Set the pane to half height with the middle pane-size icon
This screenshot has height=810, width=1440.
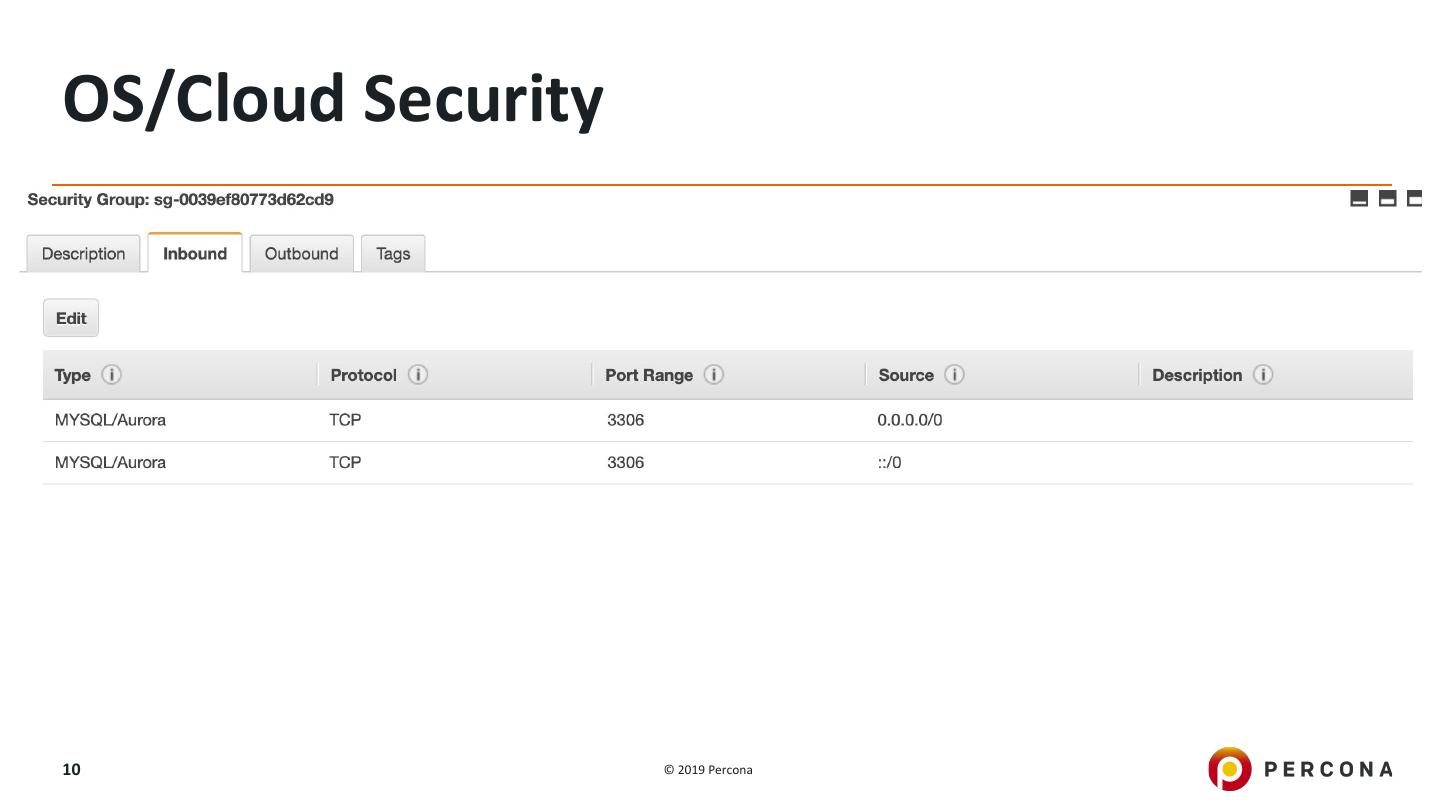click(x=1387, y=198)
